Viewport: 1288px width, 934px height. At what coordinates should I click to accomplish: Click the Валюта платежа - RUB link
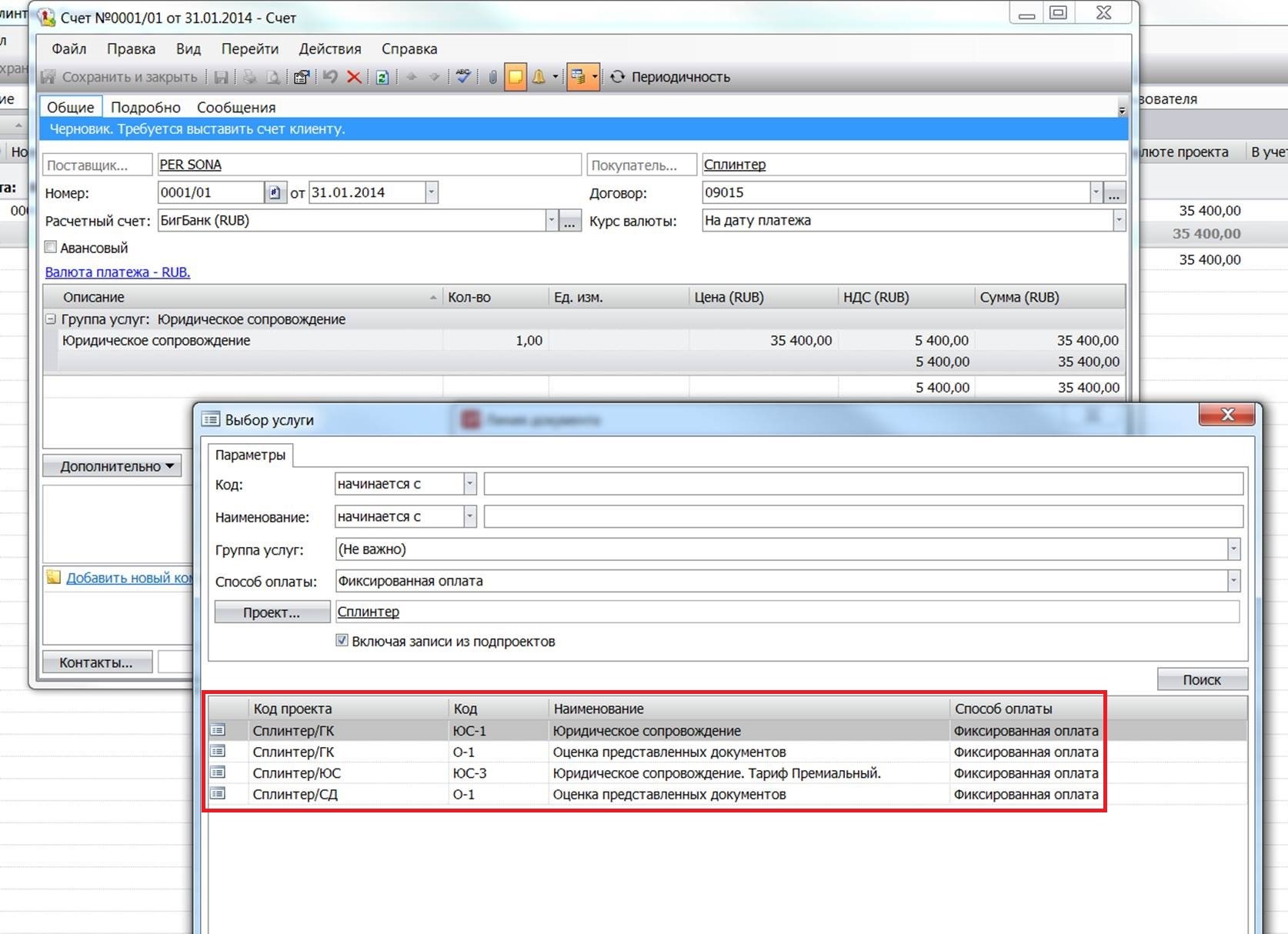(x=118, y=272)
